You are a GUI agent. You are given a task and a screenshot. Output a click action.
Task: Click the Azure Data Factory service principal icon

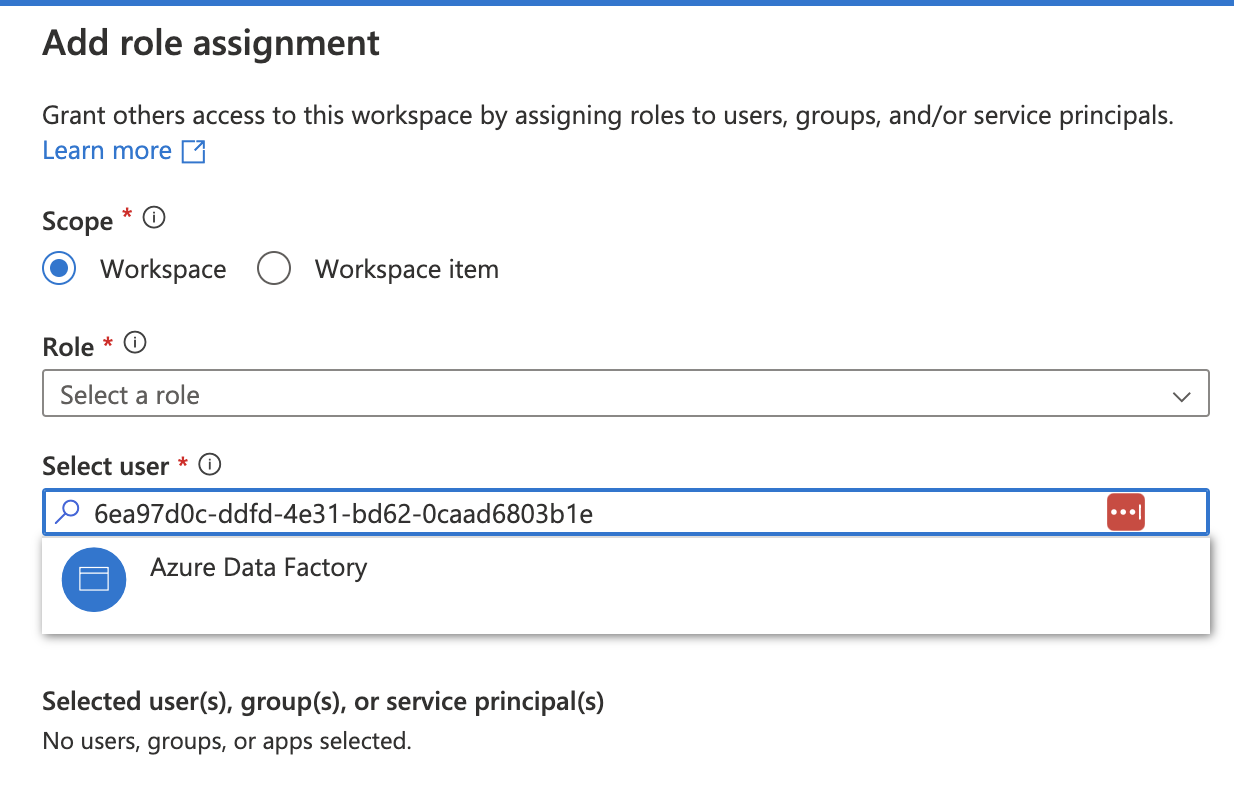(93, 580)
